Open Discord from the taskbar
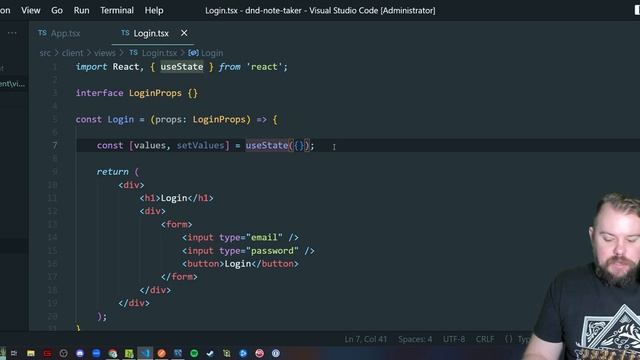This screenshot has width=640, height=360. [x=80, y=353]
